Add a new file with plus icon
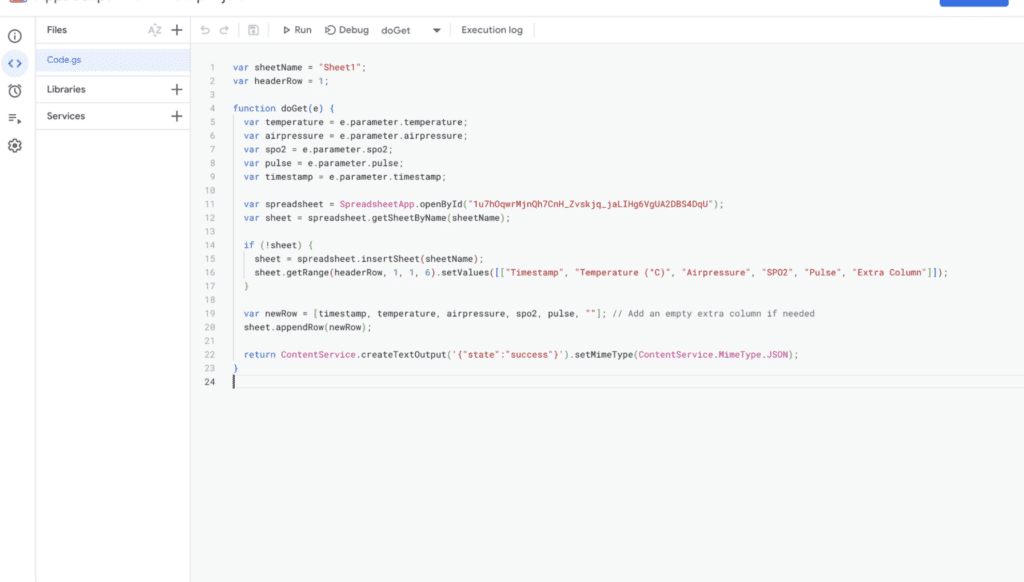 177,30
